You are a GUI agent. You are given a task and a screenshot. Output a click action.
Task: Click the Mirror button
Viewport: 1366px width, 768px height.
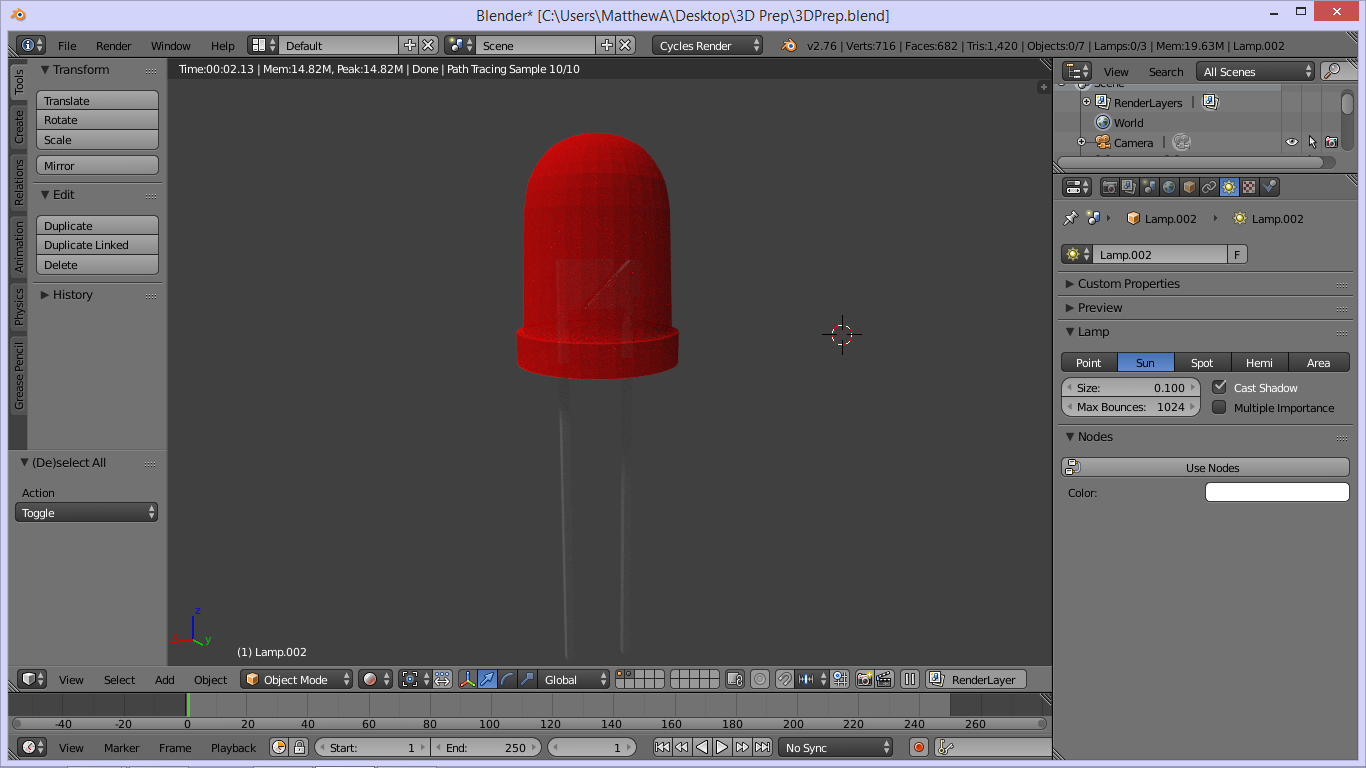point(97,166)
